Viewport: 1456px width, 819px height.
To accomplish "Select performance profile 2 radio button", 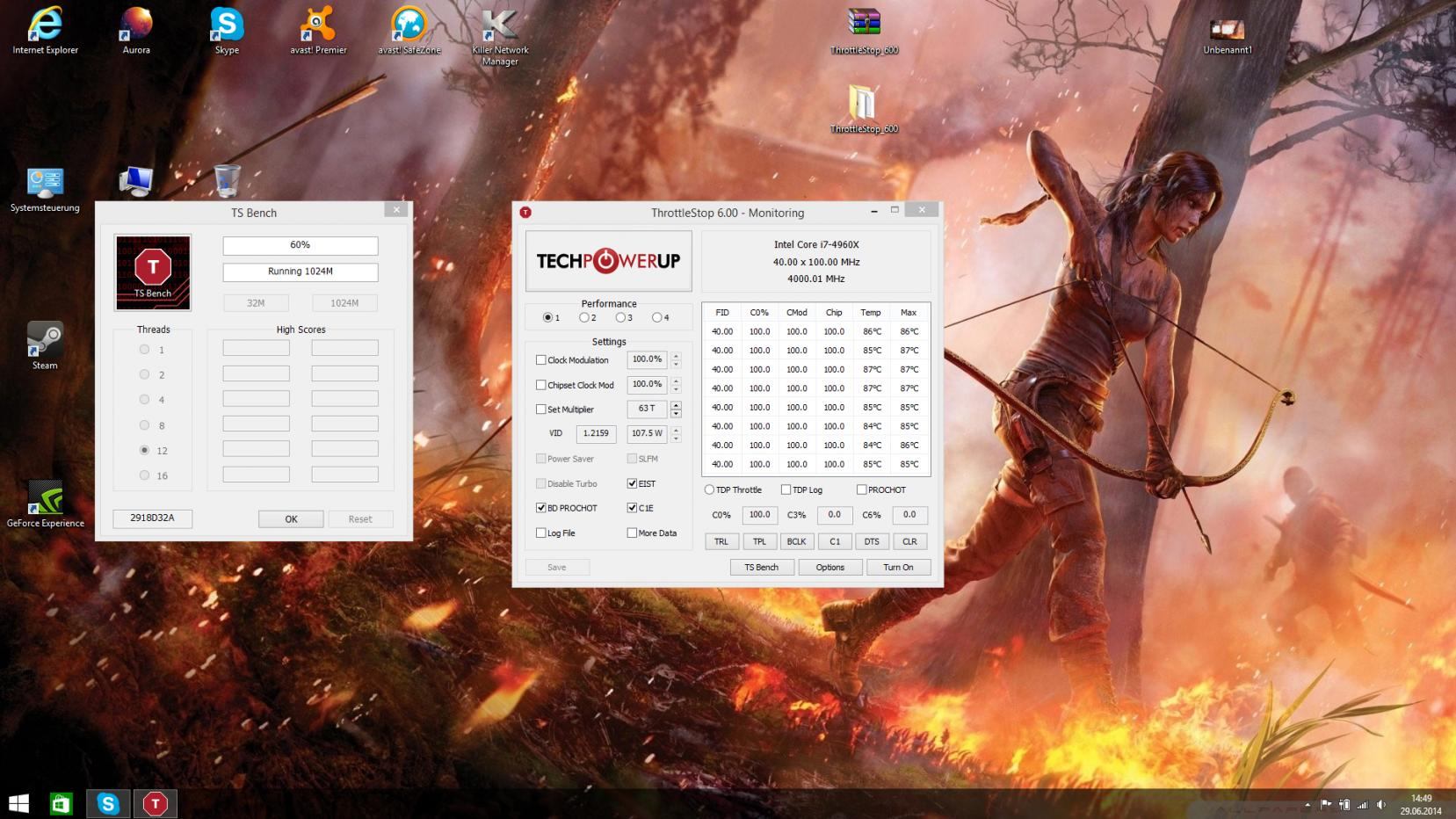I will pyautogui.click(x=584, y=317).
